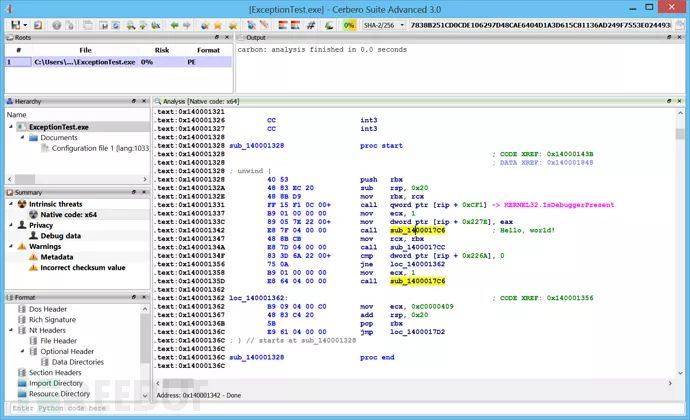Click the 0% risk indicator in toolbar
This screenshot has height=420, width=690.
pyautogui.click(x=348, y=24)
